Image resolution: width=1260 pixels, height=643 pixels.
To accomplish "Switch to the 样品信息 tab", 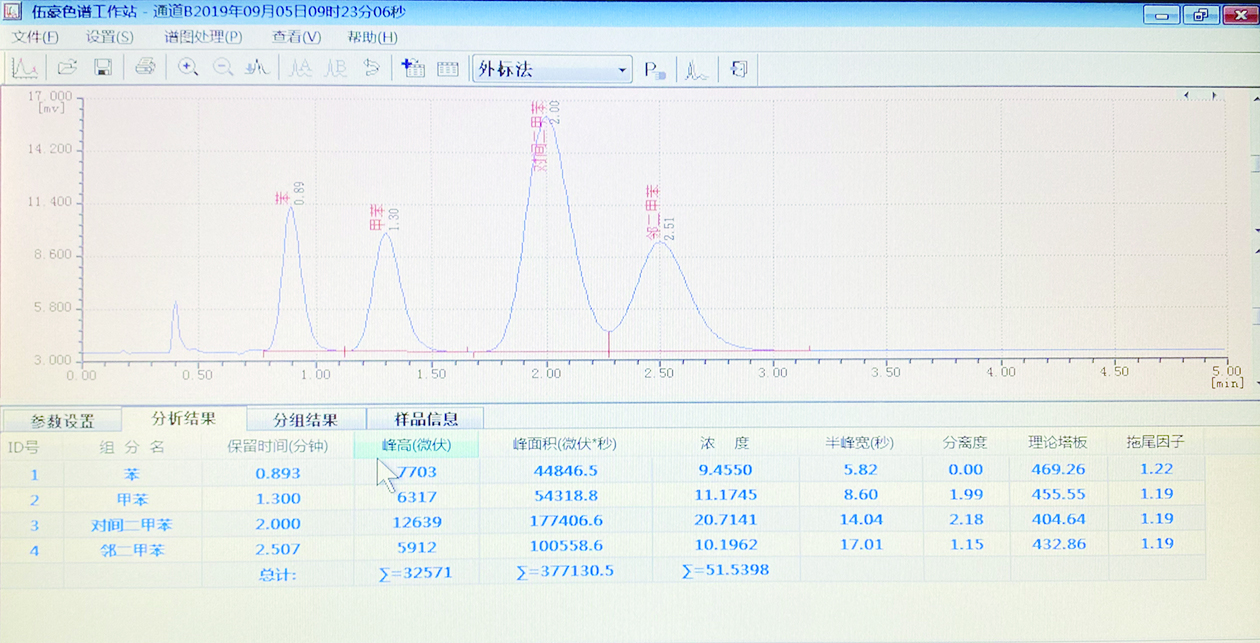I will click(x=426, y=419).
